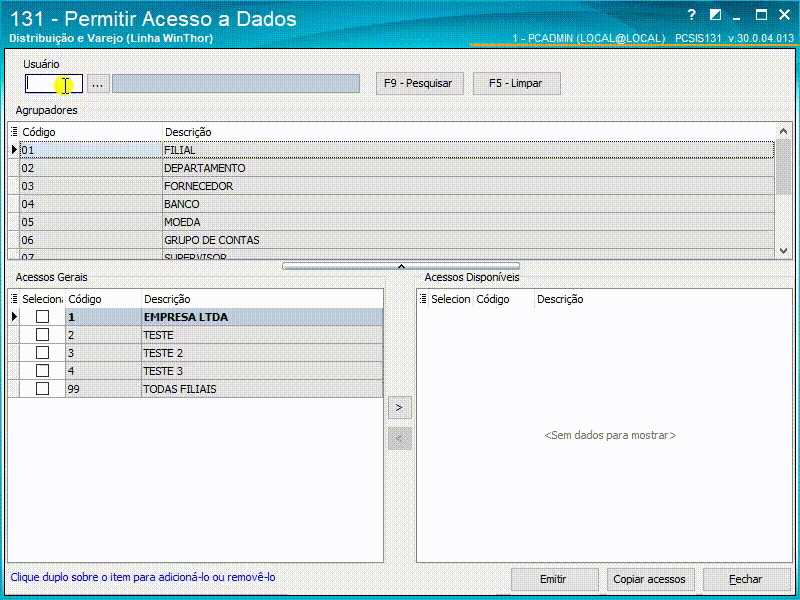The image size is (800, 600).
Task: Select the FORNECEDOR grouper row
Action: [391, 186]
